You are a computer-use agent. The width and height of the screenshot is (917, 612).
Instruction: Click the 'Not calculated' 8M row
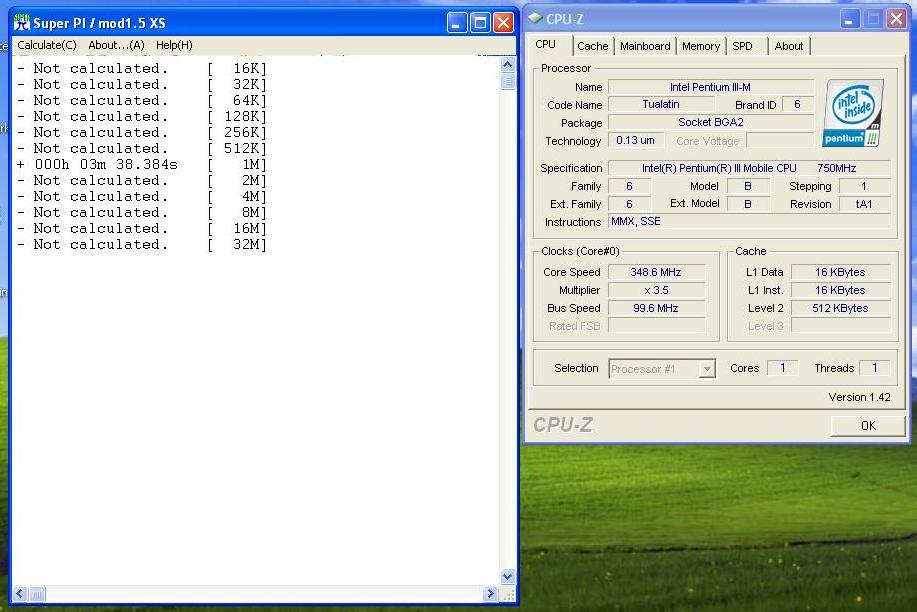coord(142,213)
